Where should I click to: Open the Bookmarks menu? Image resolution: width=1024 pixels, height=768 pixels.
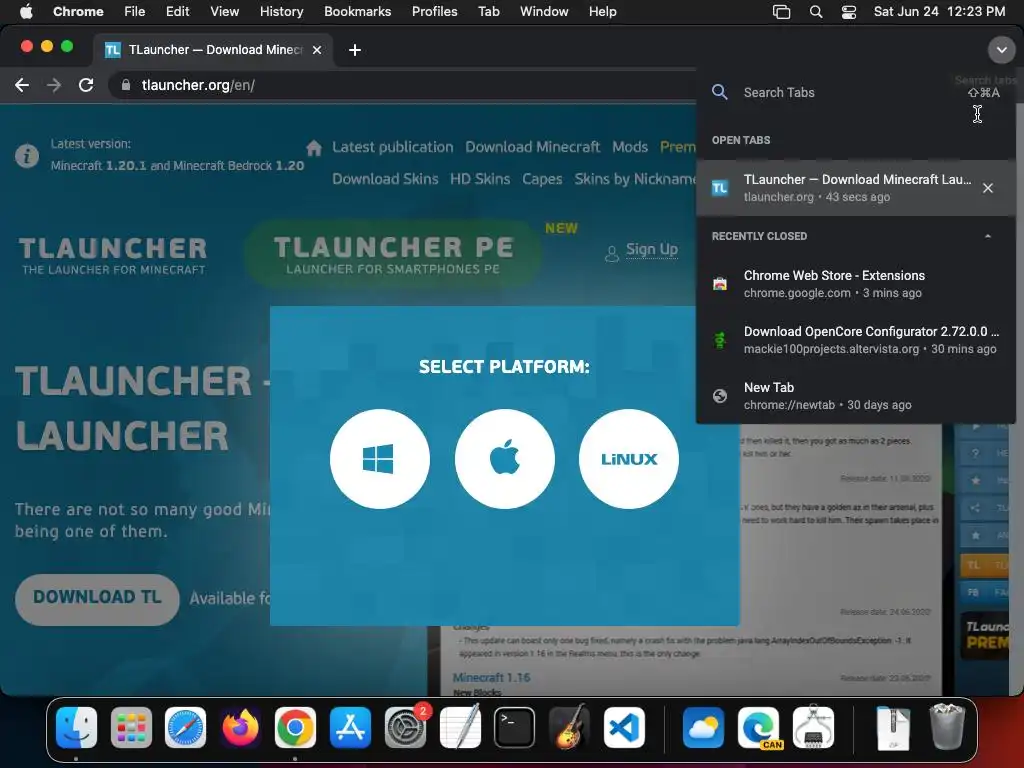(x=357, y=11)
